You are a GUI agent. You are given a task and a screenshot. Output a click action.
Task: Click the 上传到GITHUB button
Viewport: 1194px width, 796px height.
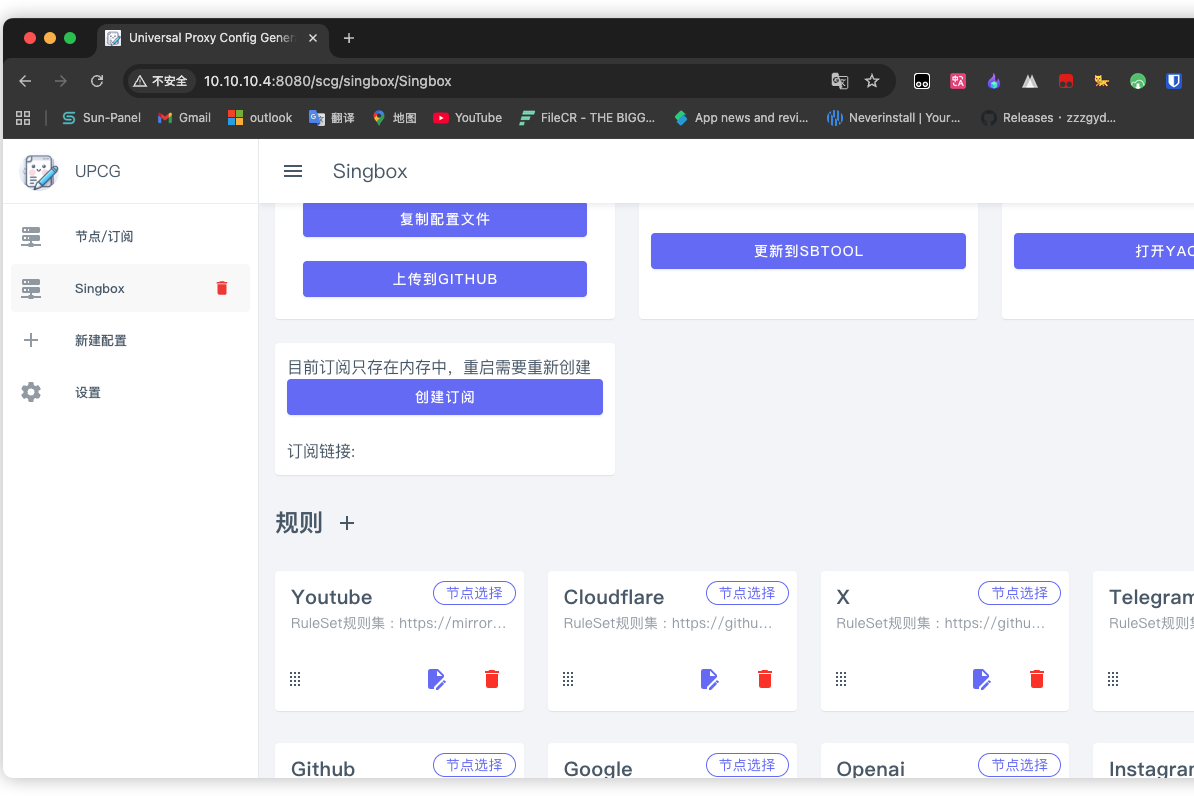click(x=445, y=279)
